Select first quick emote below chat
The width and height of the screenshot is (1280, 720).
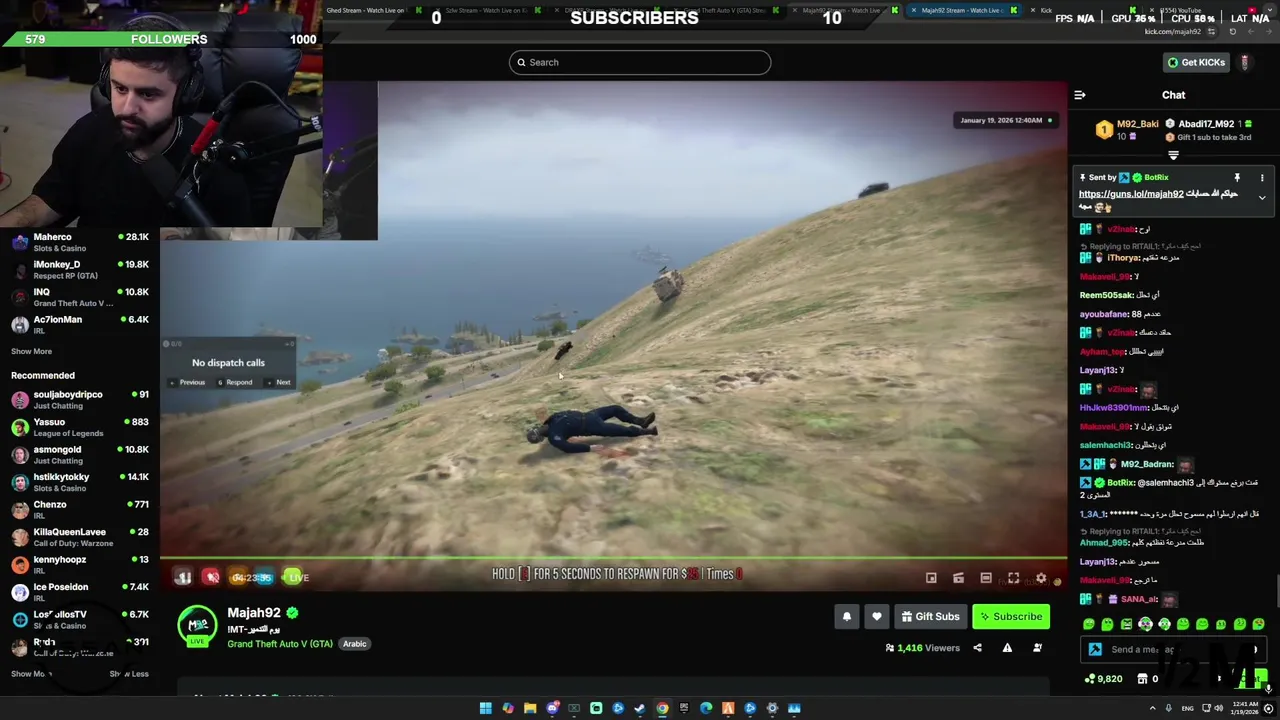[x=1089, y=624]
